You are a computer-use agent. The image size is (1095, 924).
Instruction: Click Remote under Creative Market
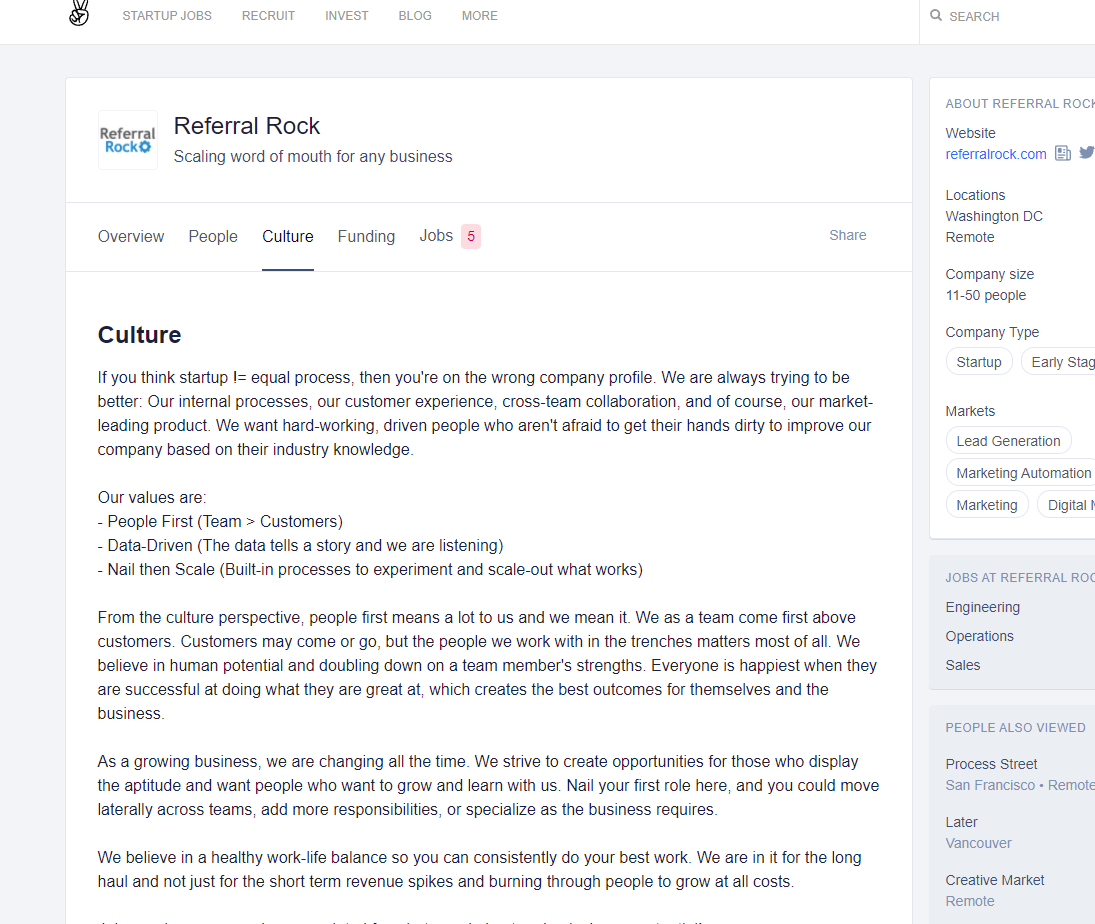pyautogui.click(x=969, y=901)
